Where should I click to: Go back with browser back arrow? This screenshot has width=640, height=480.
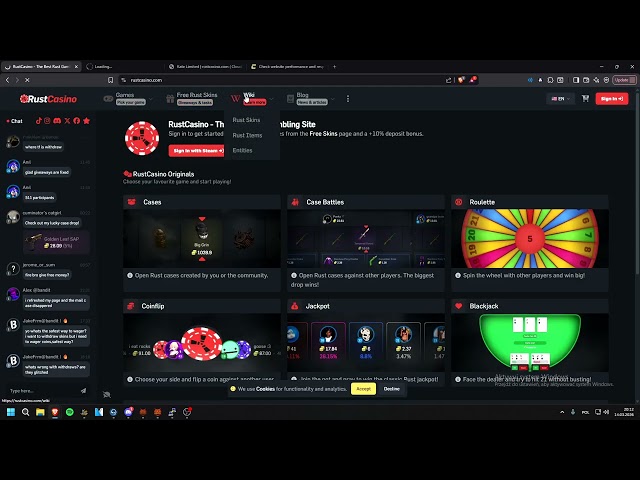(7, 80)
